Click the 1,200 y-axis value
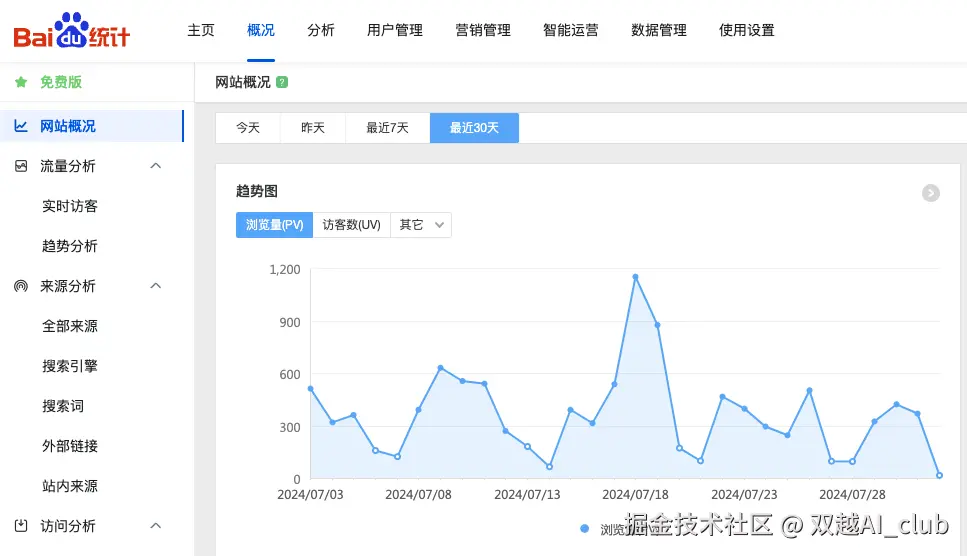Image resolution: width=967 pixels, height=556 pixels. click(285, 269)
